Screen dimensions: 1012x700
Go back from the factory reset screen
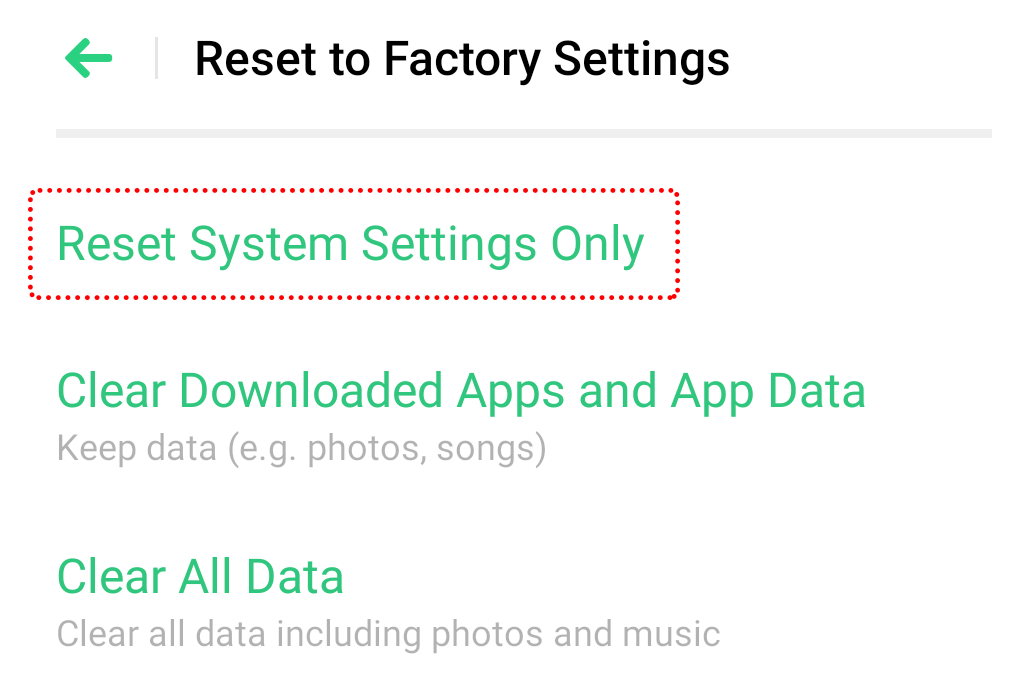point(89,59)
